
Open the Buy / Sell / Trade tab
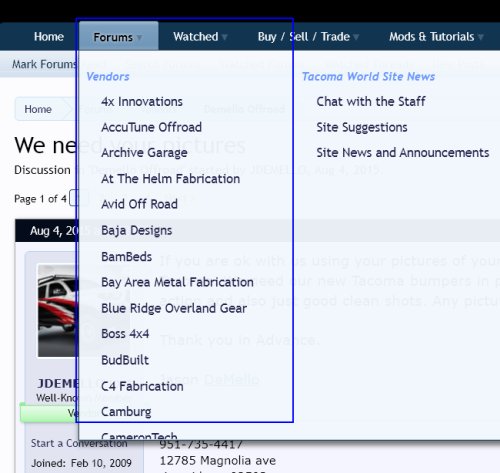304,36
